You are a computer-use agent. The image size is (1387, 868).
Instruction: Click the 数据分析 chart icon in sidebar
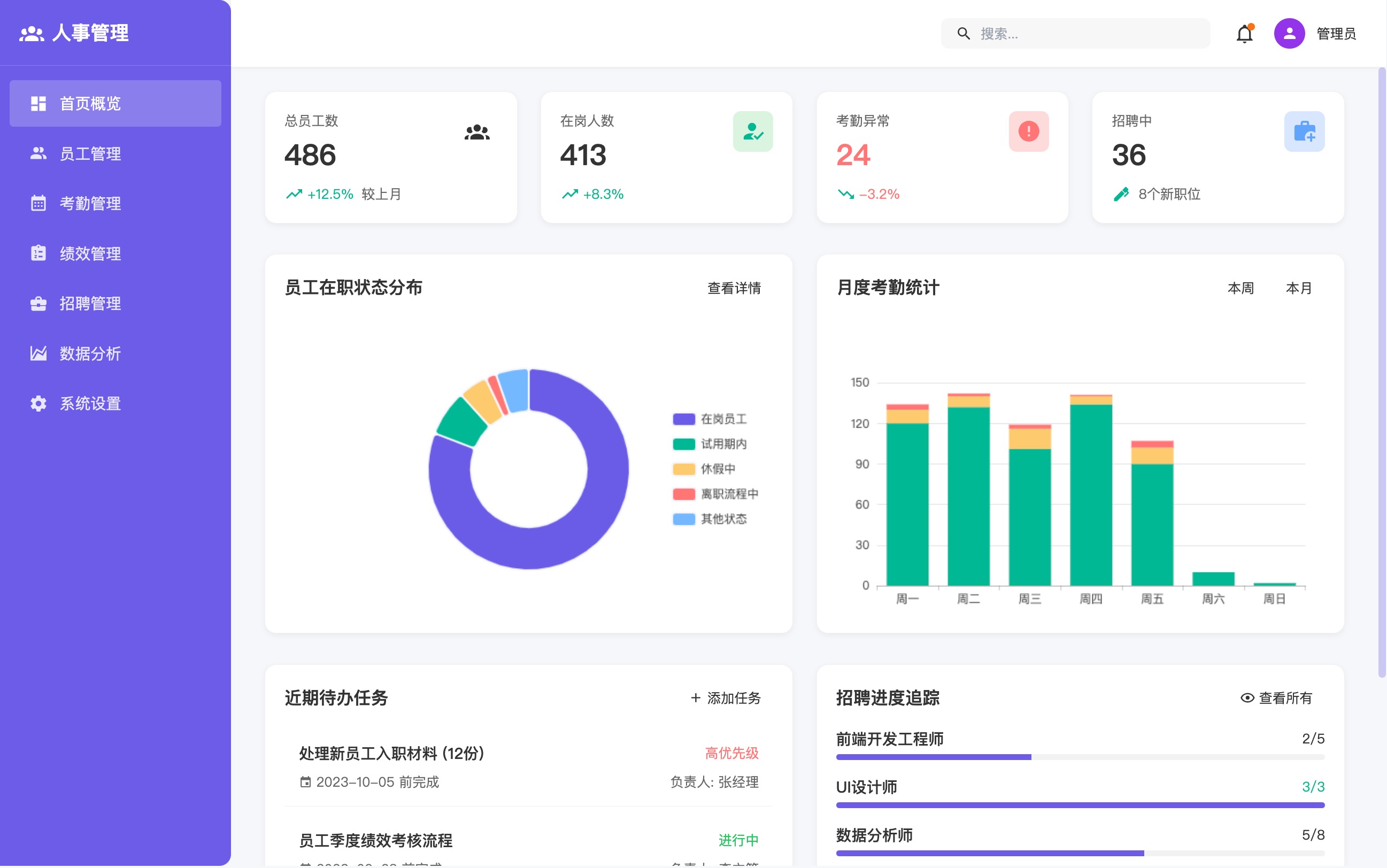[38, 354]
